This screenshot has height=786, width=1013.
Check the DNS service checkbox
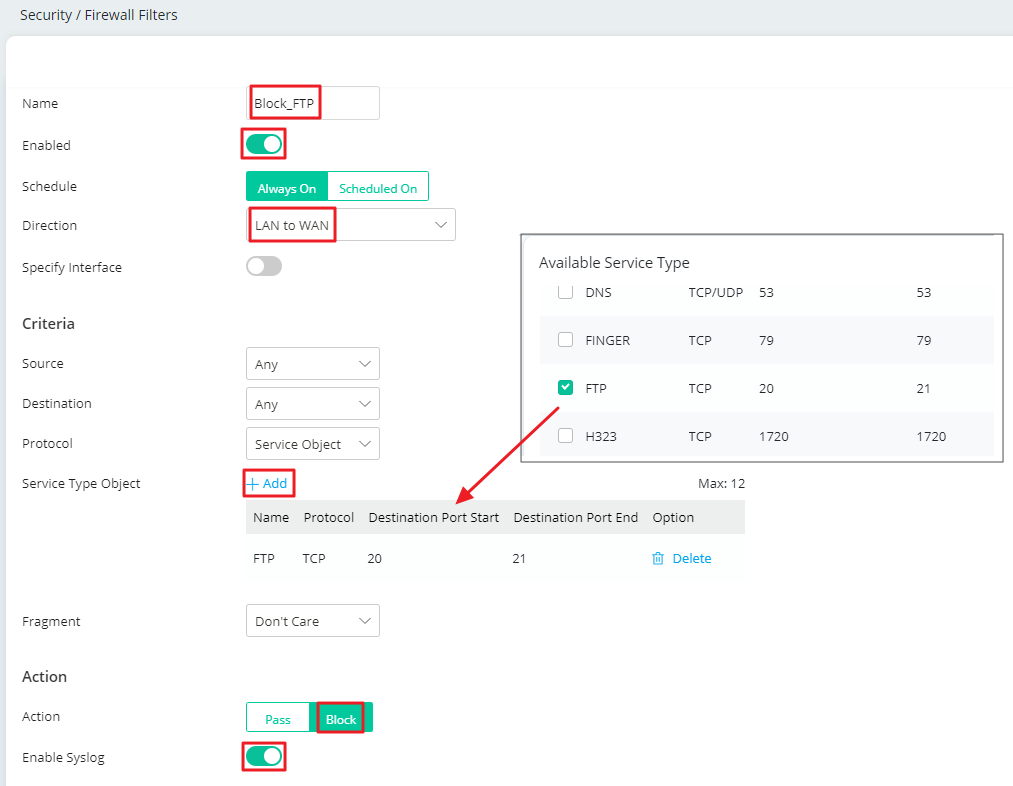point(566,292)
